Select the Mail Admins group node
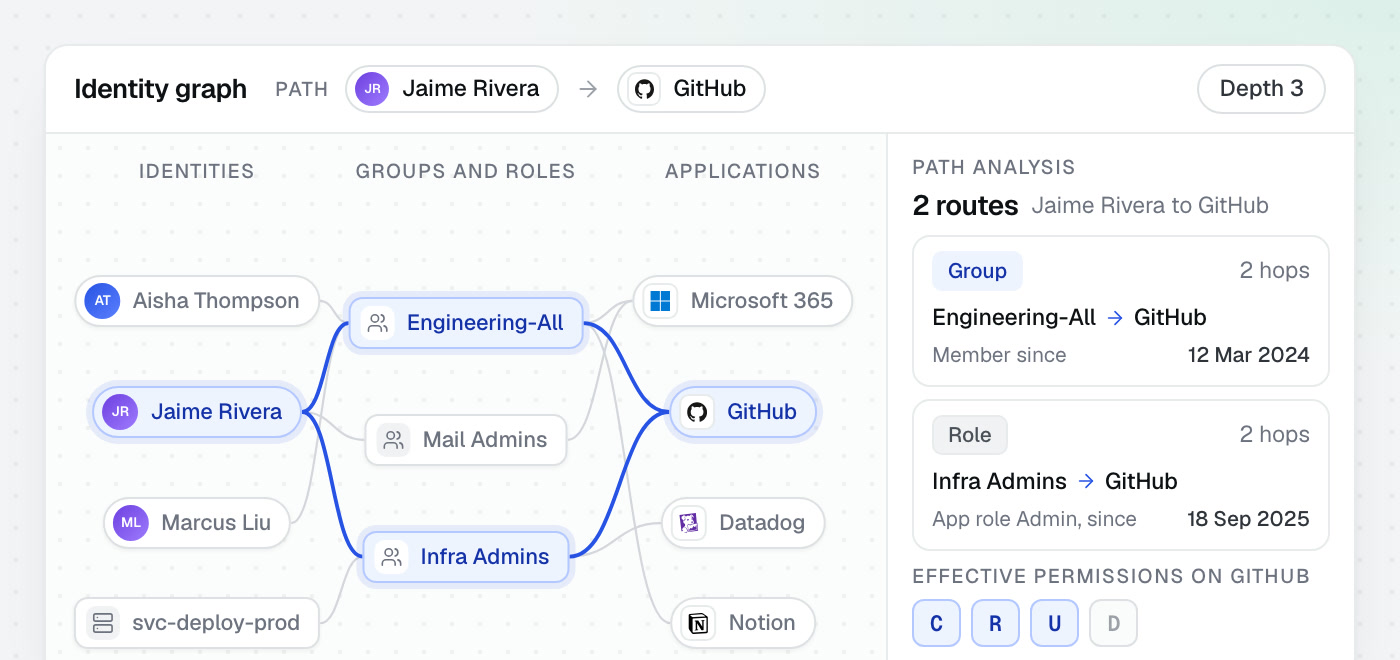Screen dimensions: 1400x660 [466, 440]
